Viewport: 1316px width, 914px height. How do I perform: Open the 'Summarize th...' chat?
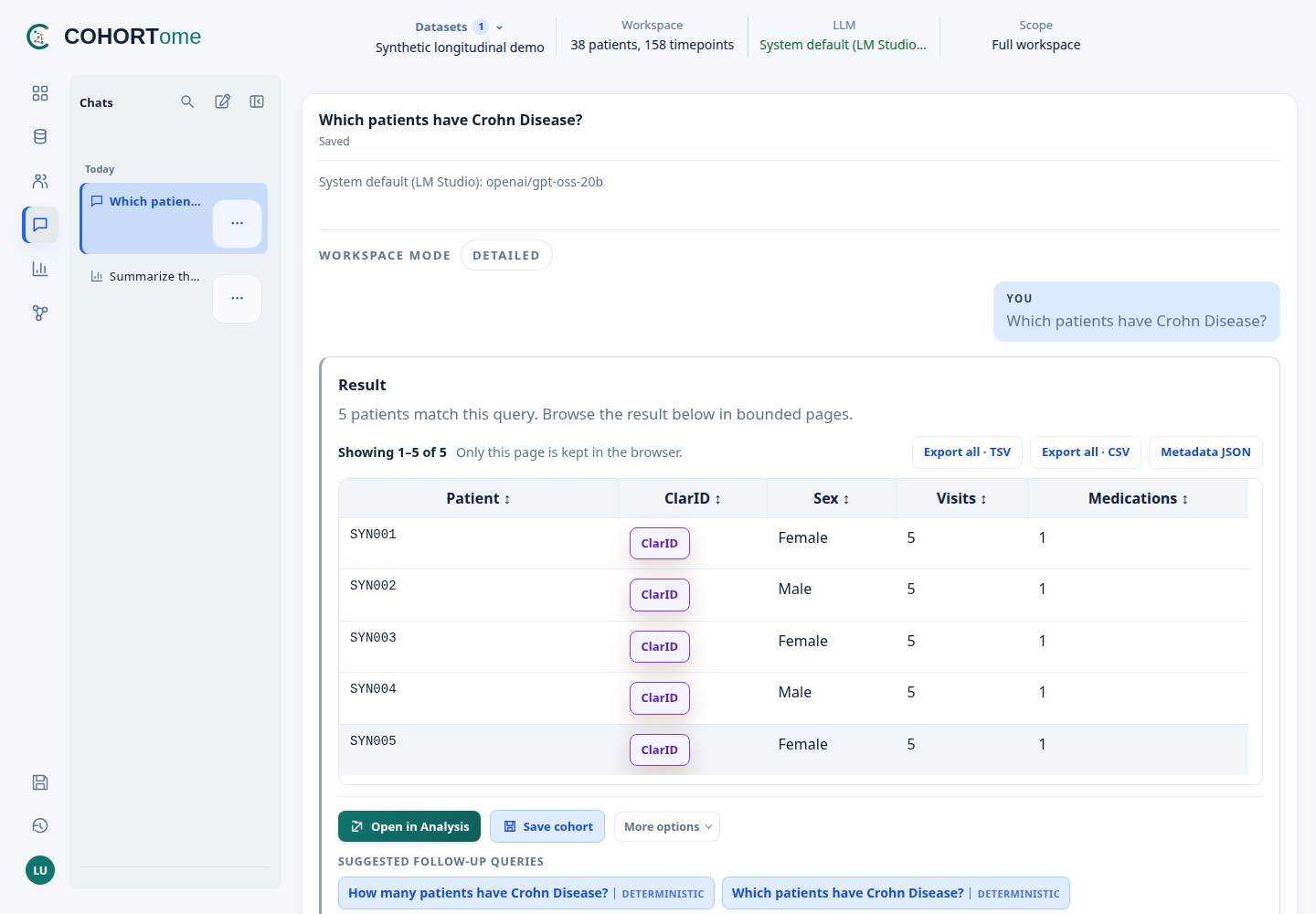pyautogui.click(x=145, y=276)
